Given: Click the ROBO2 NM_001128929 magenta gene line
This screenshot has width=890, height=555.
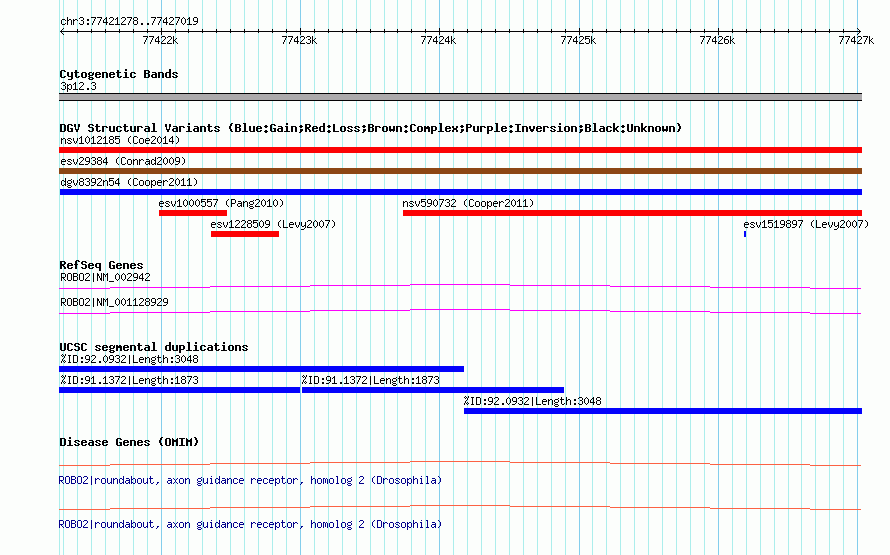Looking at the screenshot, I should tap(460, 311).
